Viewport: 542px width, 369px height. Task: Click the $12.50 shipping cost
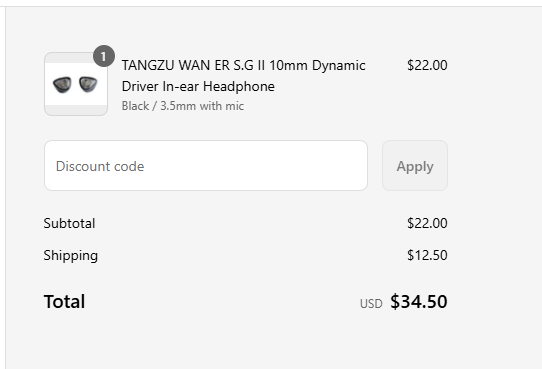coord(427,255)
